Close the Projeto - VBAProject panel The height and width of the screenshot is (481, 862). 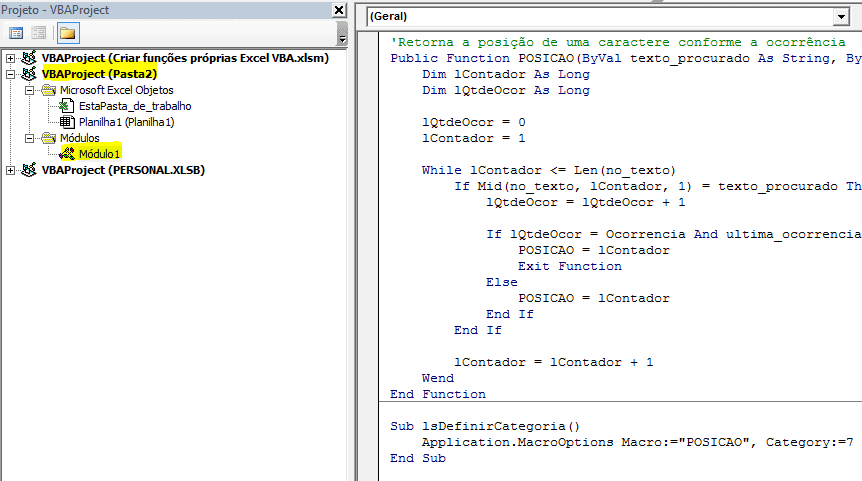pyautogui.click(x=340, y=10)
